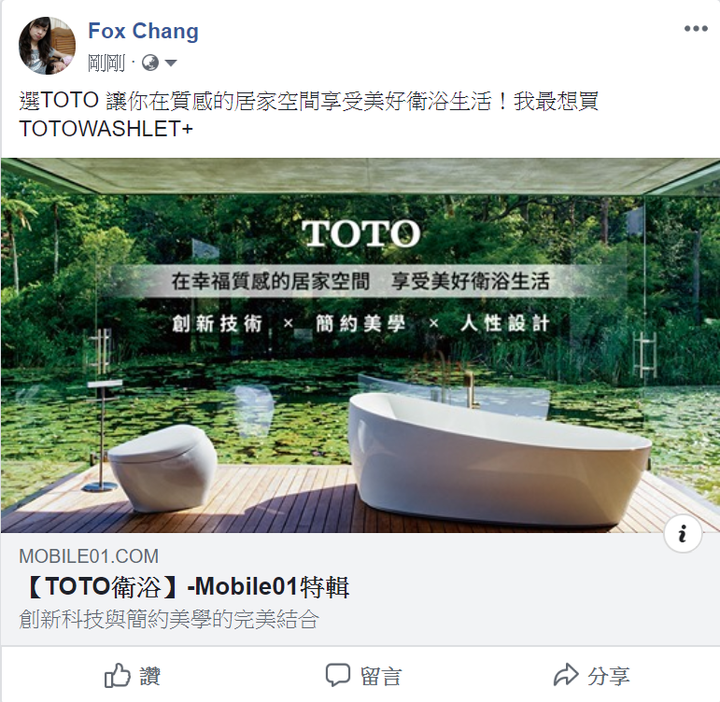Open the TOTO bathroom preview image

click(360, 345)
